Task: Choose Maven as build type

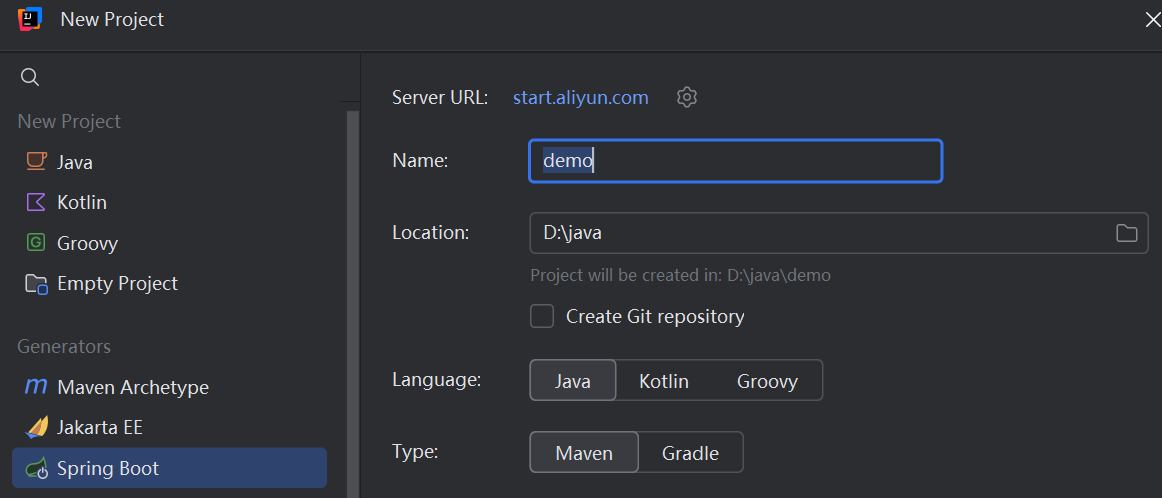Action: click(584, 453)
